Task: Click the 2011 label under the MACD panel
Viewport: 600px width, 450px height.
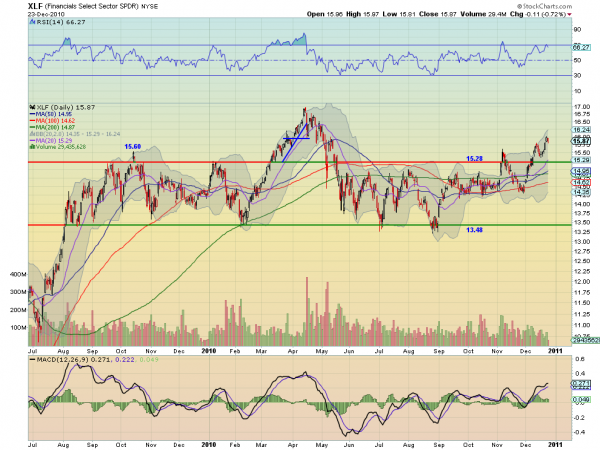Action: click(x=555, y=445)
